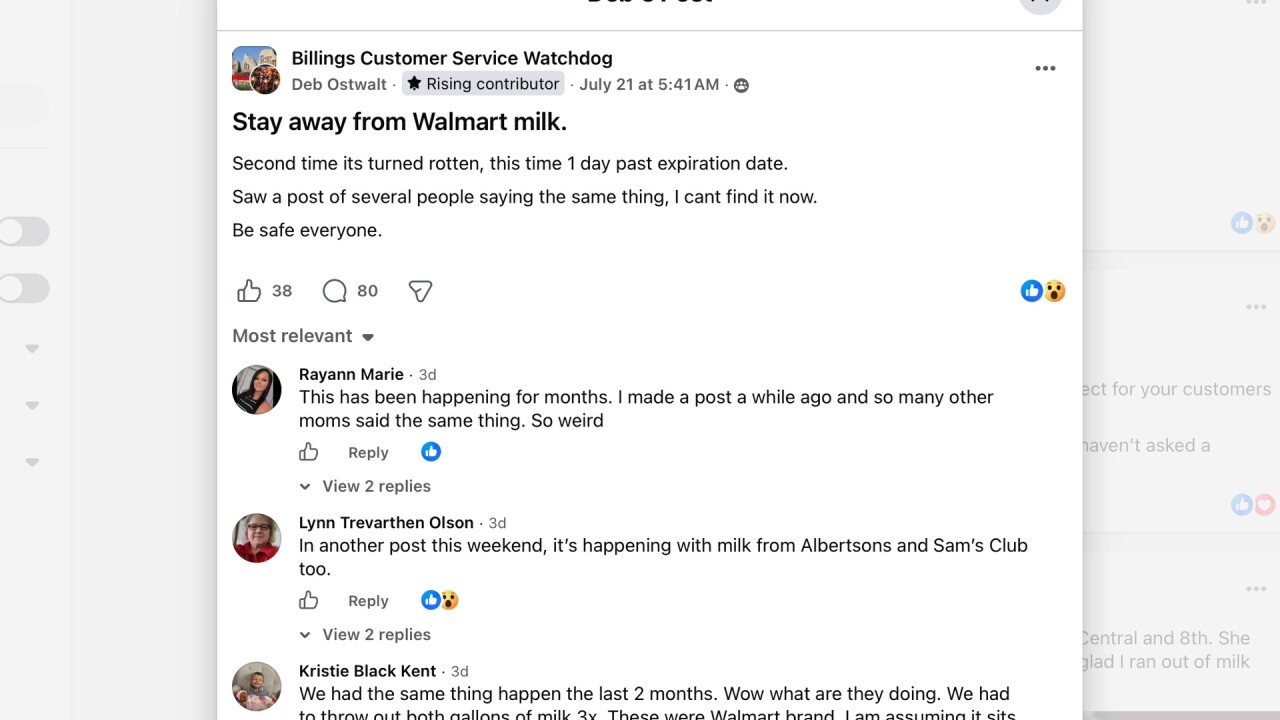Open the three-dot post options menu

tap(1045, 68)
